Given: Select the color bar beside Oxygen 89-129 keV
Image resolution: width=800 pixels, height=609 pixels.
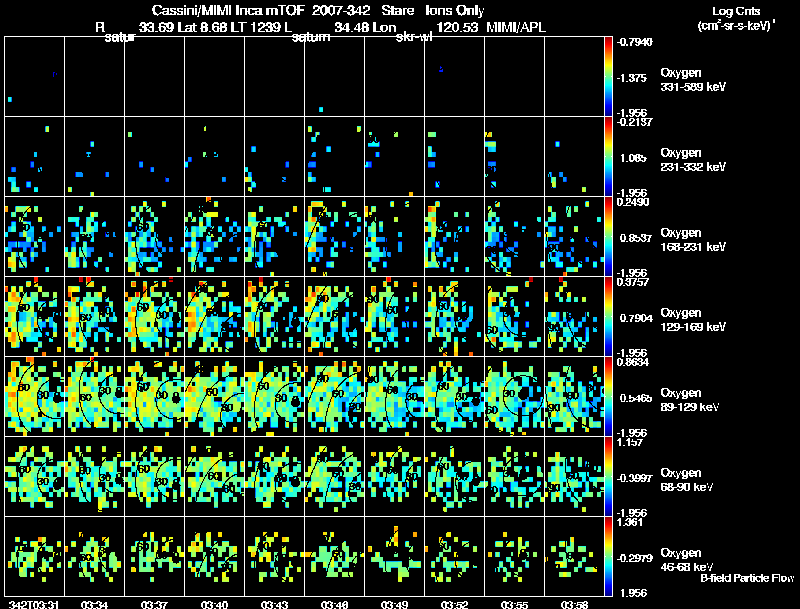Looking at the screenshot, I should click(608, 397).
